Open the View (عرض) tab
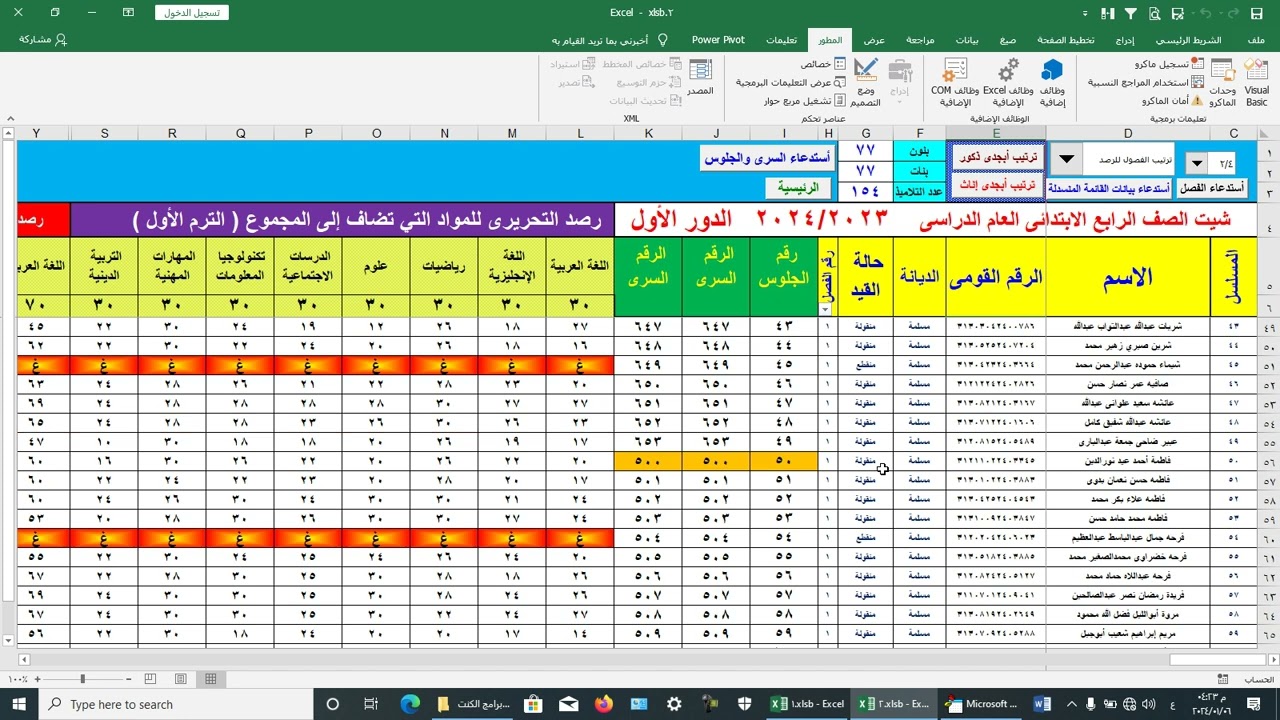1280x720 pixels. 874,40
